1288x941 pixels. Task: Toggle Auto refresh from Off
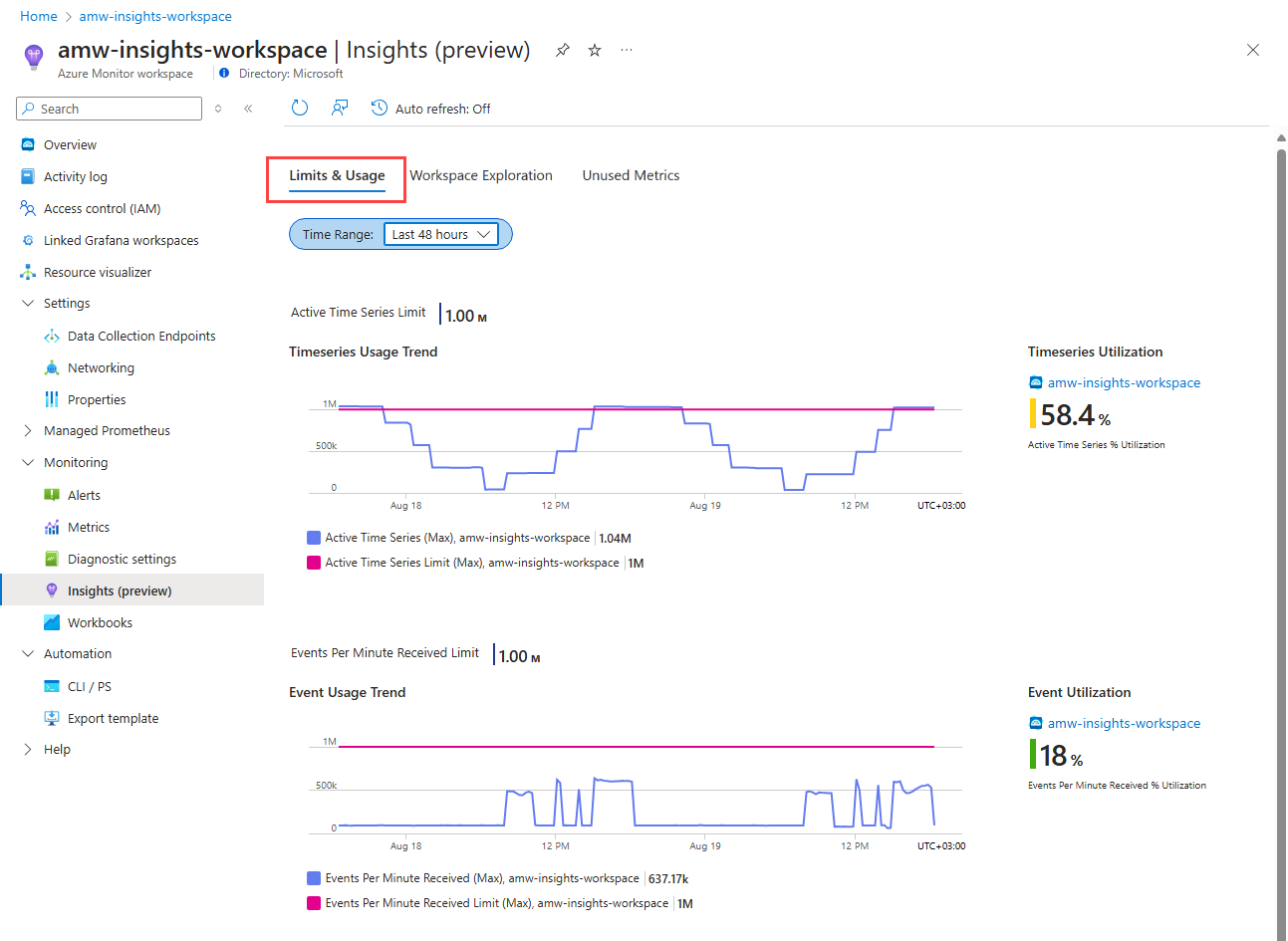[430, 108]
